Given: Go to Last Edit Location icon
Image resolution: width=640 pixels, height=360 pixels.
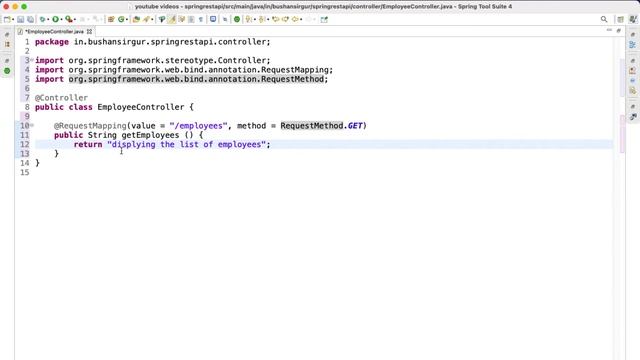Looking at the screenshot, I should [276, 19].
